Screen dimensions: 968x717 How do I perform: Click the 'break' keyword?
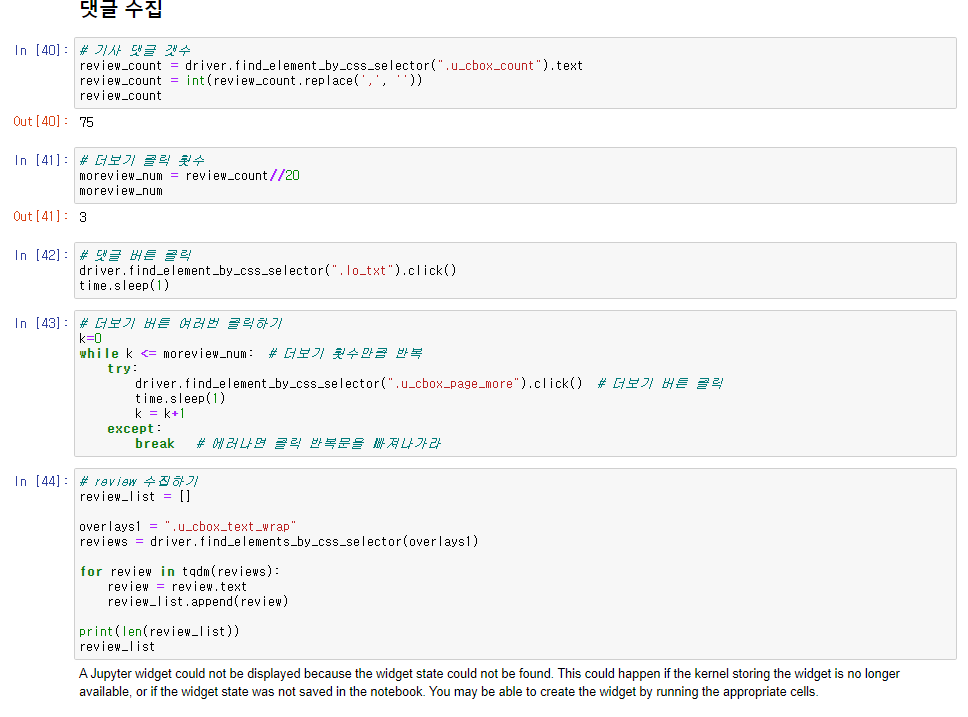coord(155,444)
